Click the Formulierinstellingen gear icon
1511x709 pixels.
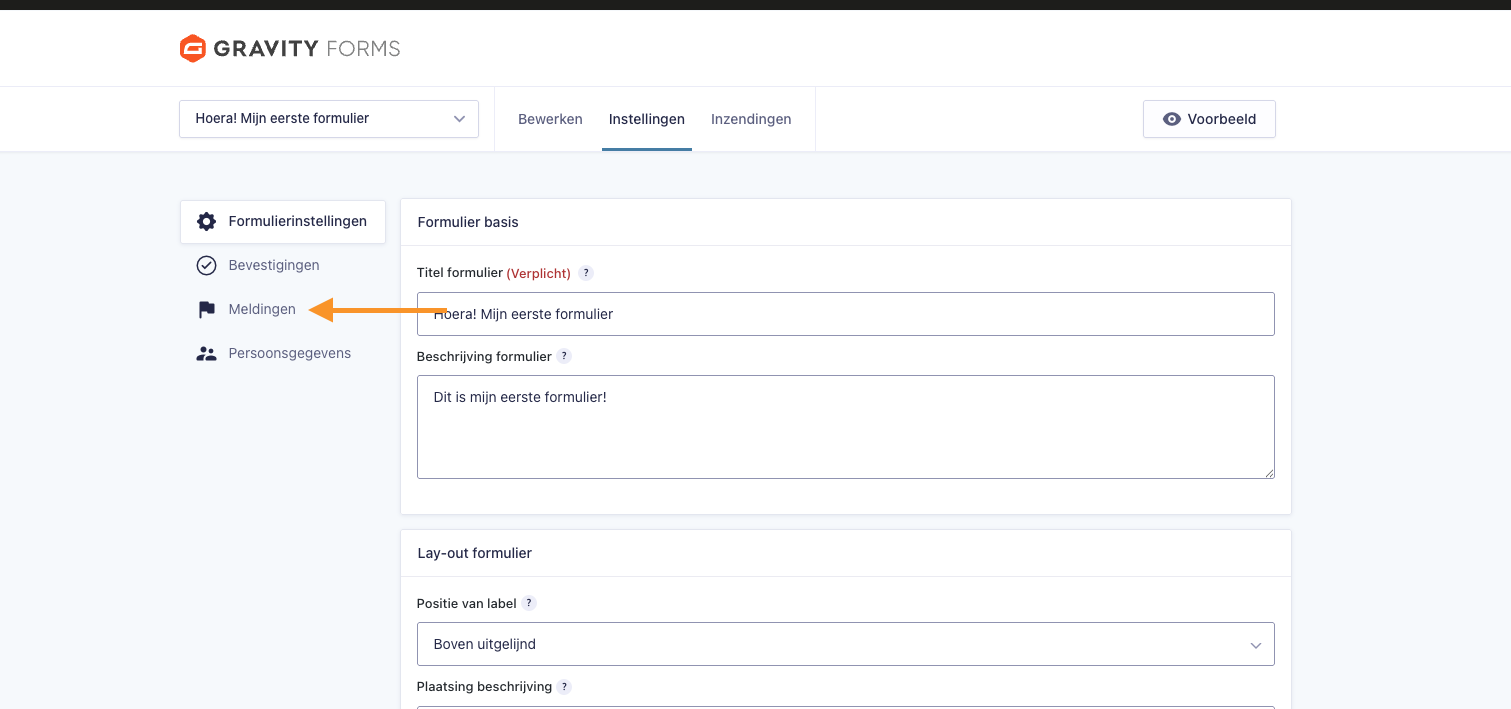[206, 222]
